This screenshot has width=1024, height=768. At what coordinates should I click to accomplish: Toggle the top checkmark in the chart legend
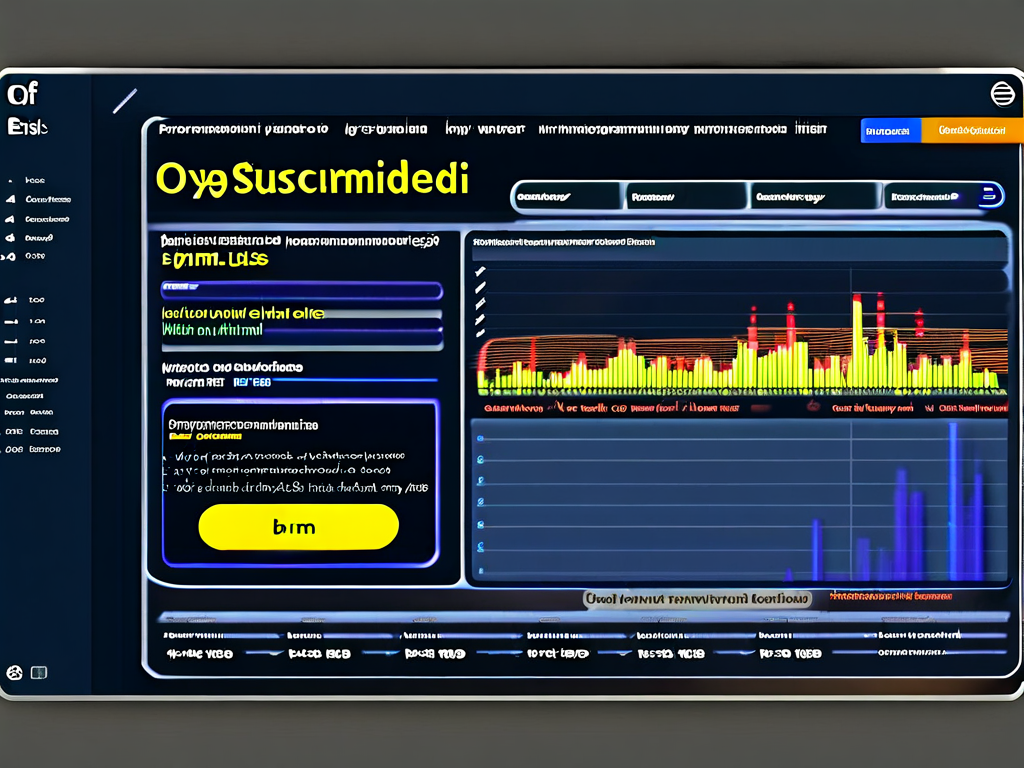pyautogui.click(x=481, y=271)
